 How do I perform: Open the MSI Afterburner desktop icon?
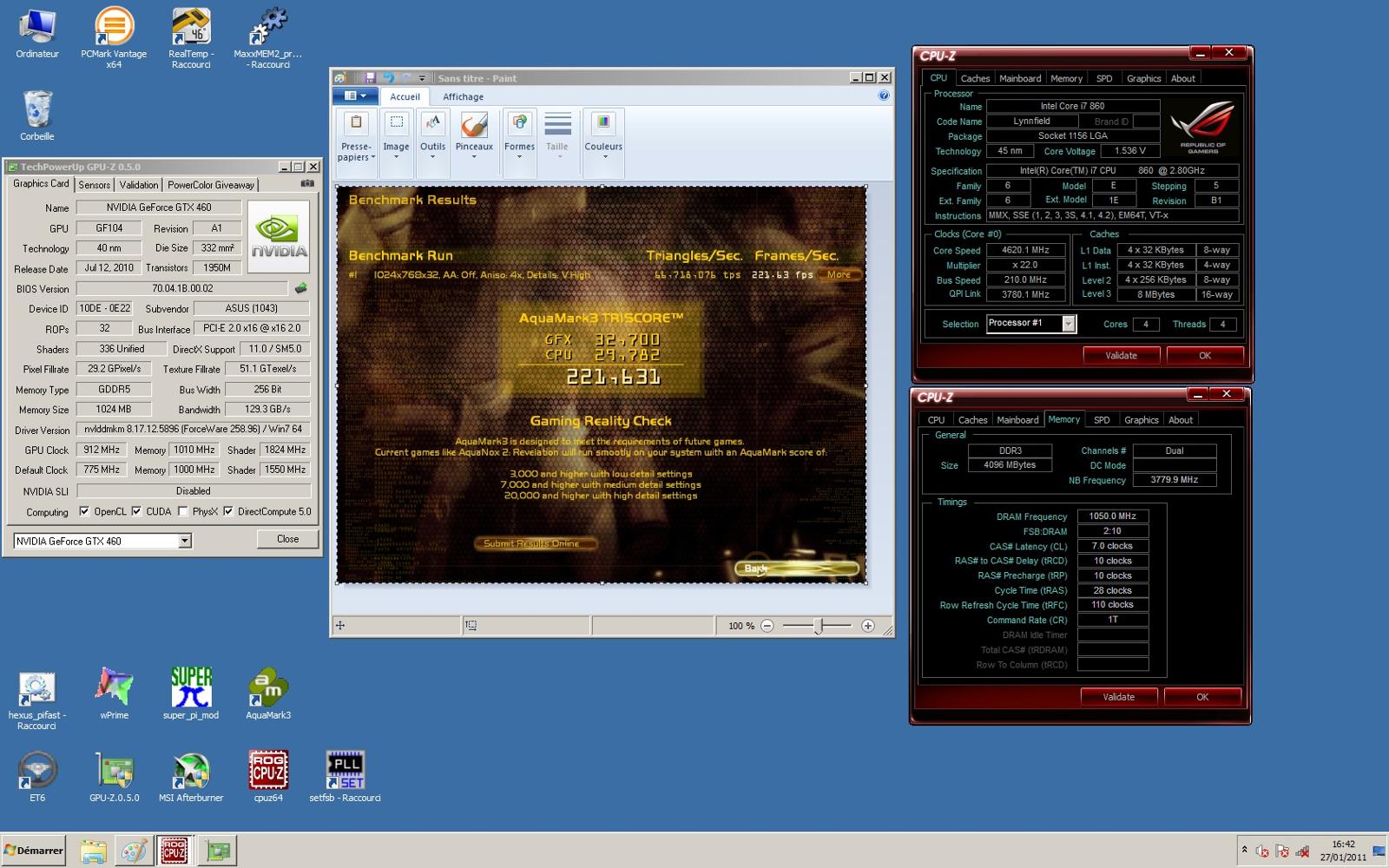191,776
